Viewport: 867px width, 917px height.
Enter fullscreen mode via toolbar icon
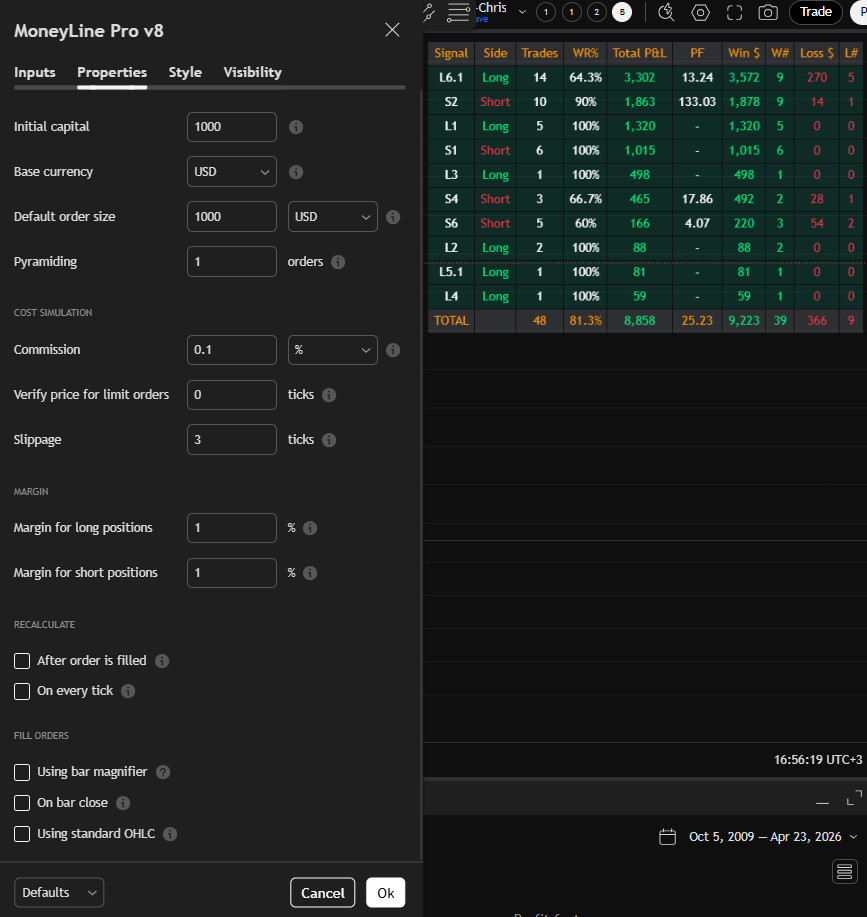pyautogui.click(x=734, y=12)
